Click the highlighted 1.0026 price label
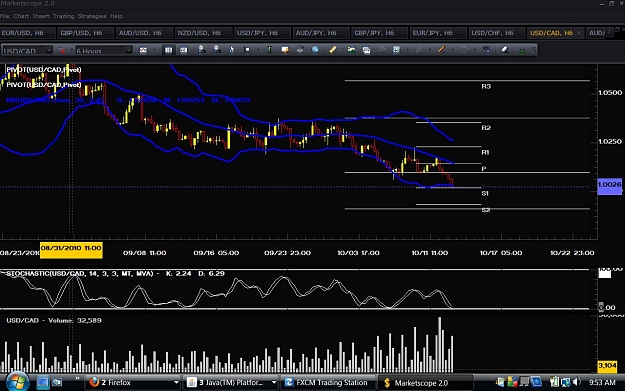 click(609, 186)
